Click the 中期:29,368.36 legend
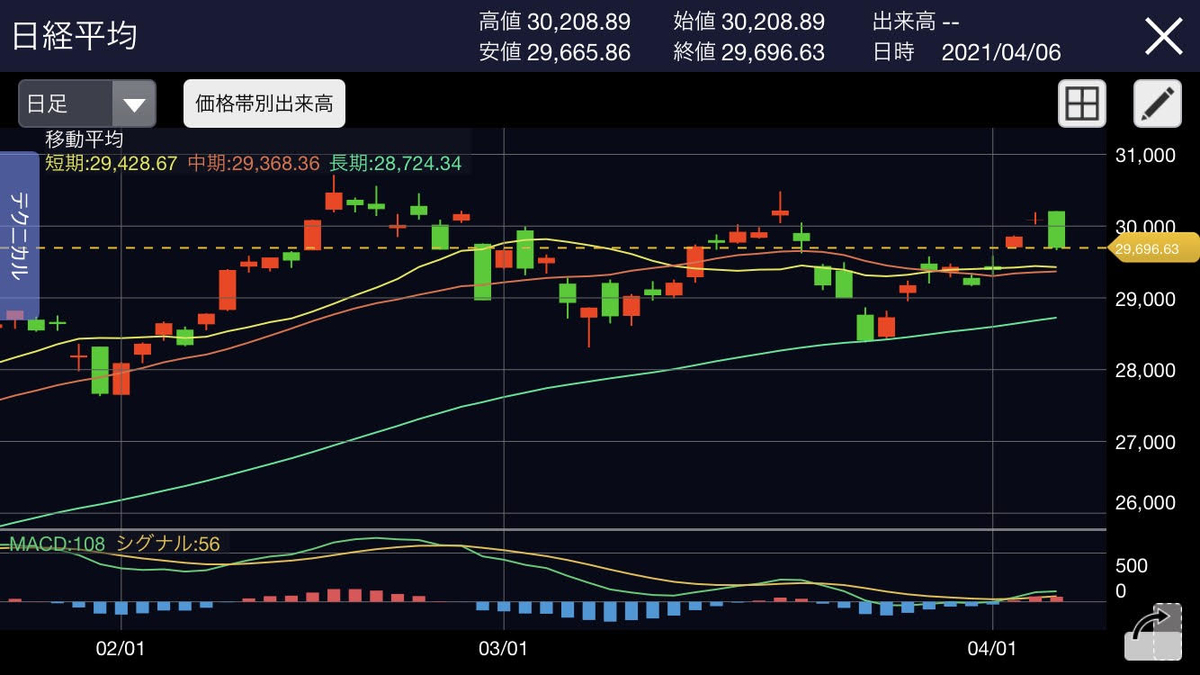 point(253,162)
